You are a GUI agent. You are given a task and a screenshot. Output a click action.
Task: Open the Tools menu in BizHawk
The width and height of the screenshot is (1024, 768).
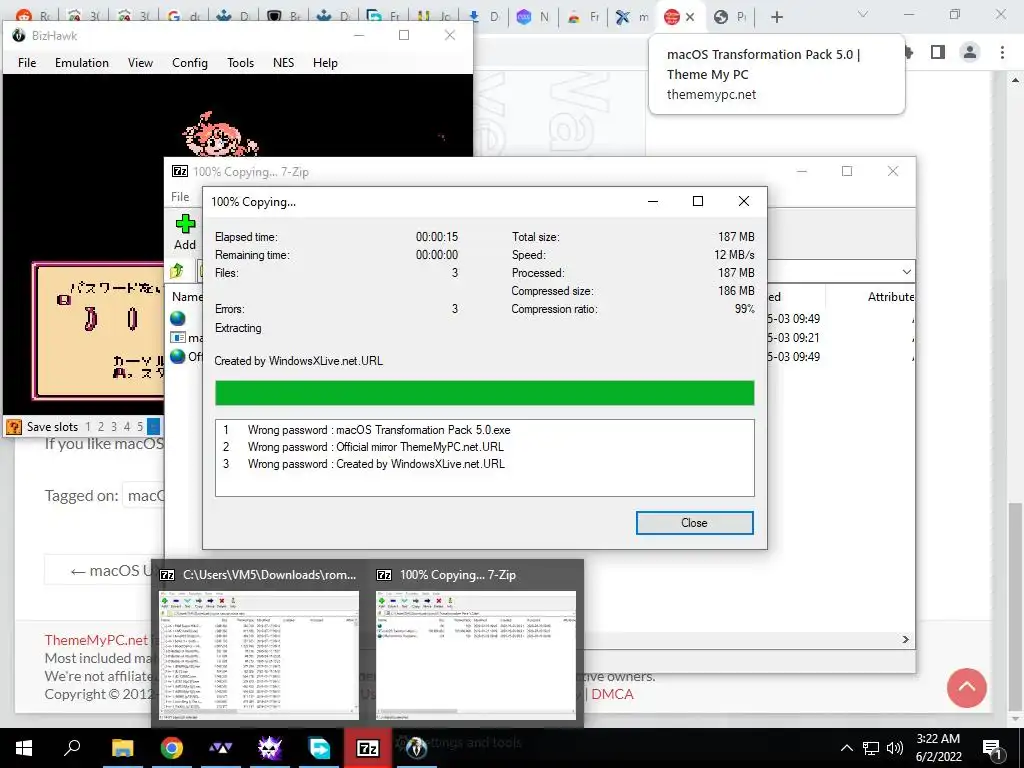click(240, 63)
